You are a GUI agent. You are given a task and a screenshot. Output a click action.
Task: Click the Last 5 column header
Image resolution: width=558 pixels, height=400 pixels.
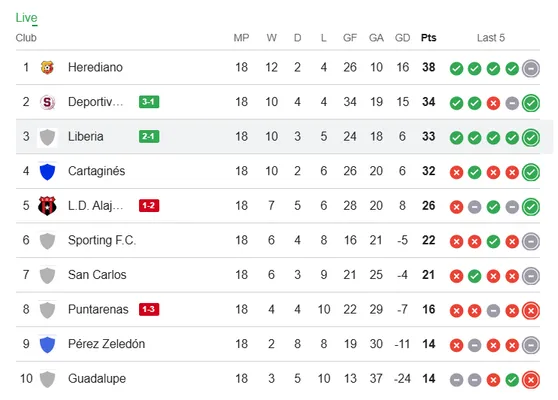pyautogui.click(x=491, y=38)
